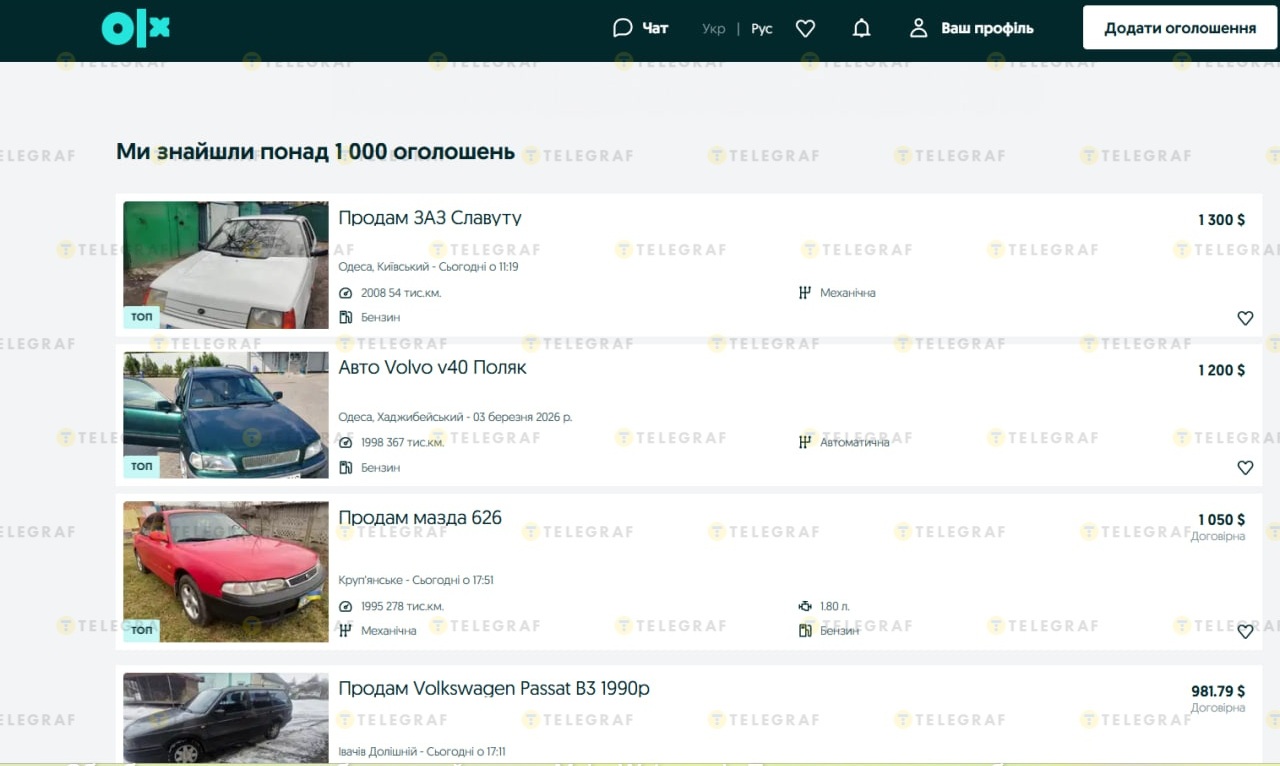
Task: Click Додати оголошення button
Action: click(1180, 28)
